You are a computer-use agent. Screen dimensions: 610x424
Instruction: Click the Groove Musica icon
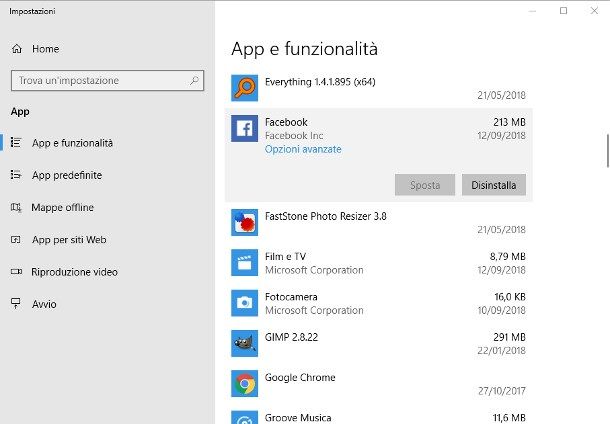point(244,417)
